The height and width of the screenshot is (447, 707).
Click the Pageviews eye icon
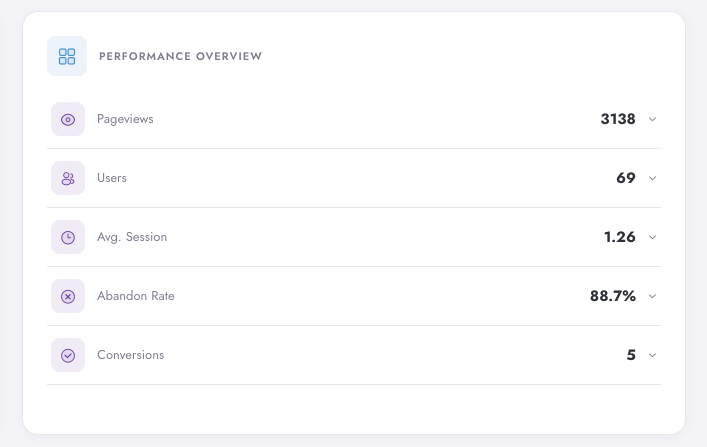tap(68, 120)
